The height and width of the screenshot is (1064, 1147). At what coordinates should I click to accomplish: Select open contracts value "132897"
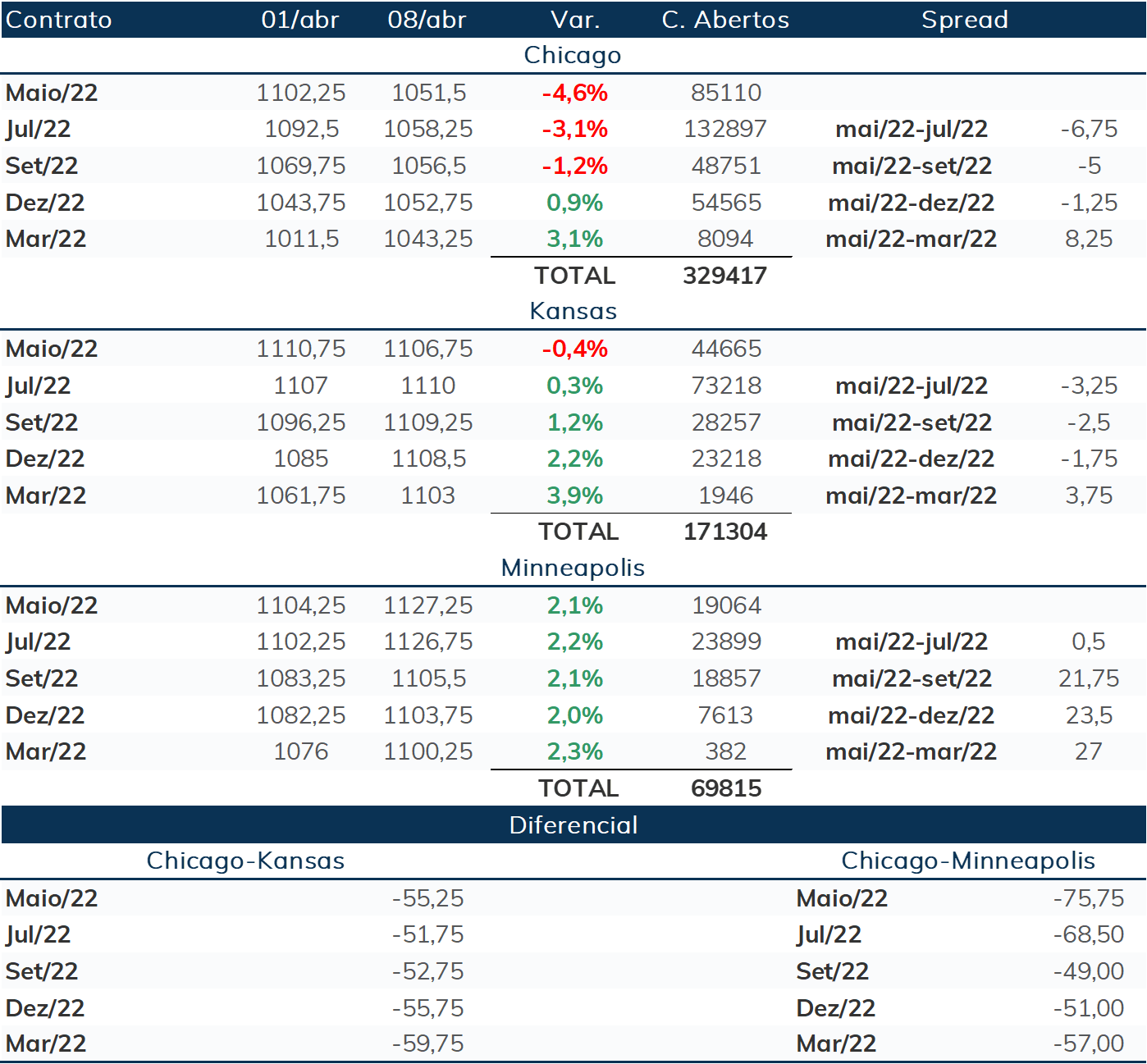pyautogui.click(x=726, y=129)
